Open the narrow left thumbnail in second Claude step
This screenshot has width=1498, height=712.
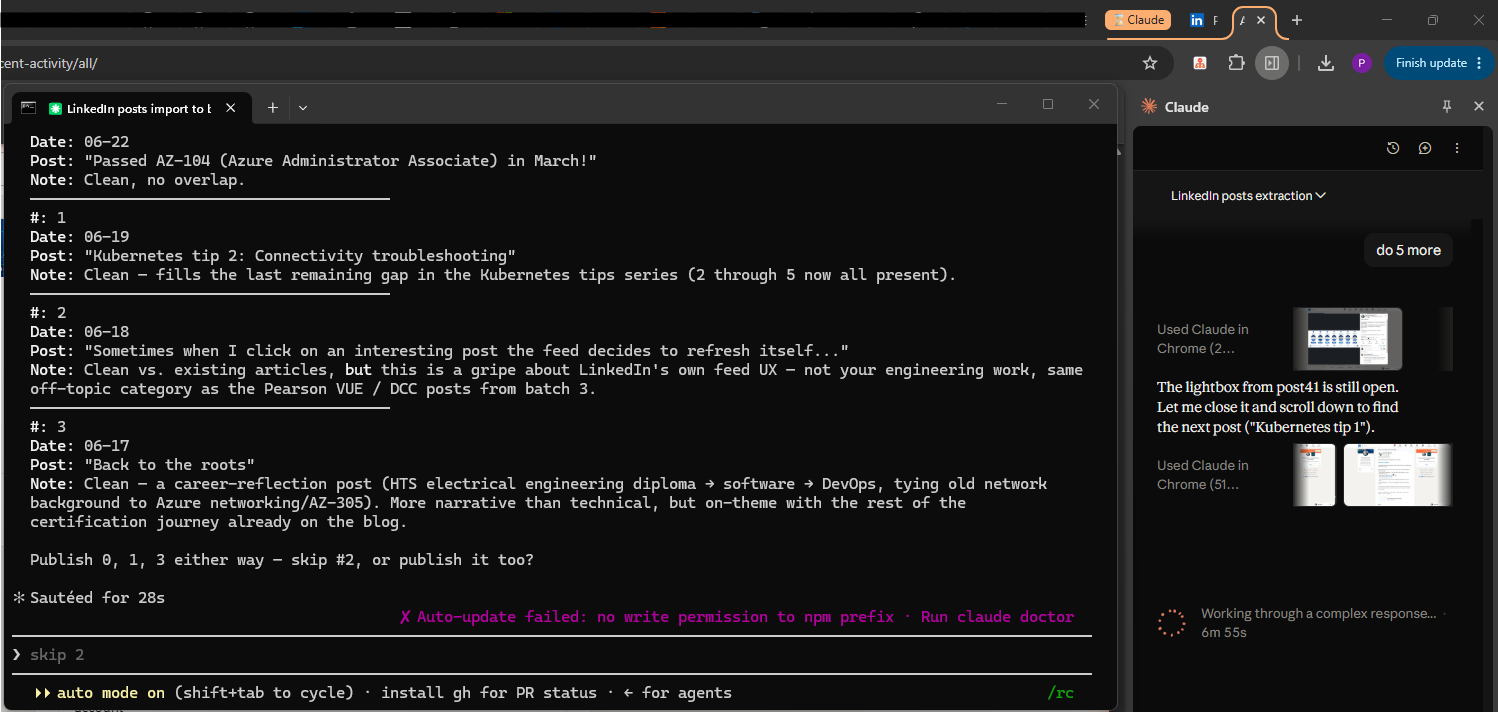pyautogui.click(x=1314, y=475)
